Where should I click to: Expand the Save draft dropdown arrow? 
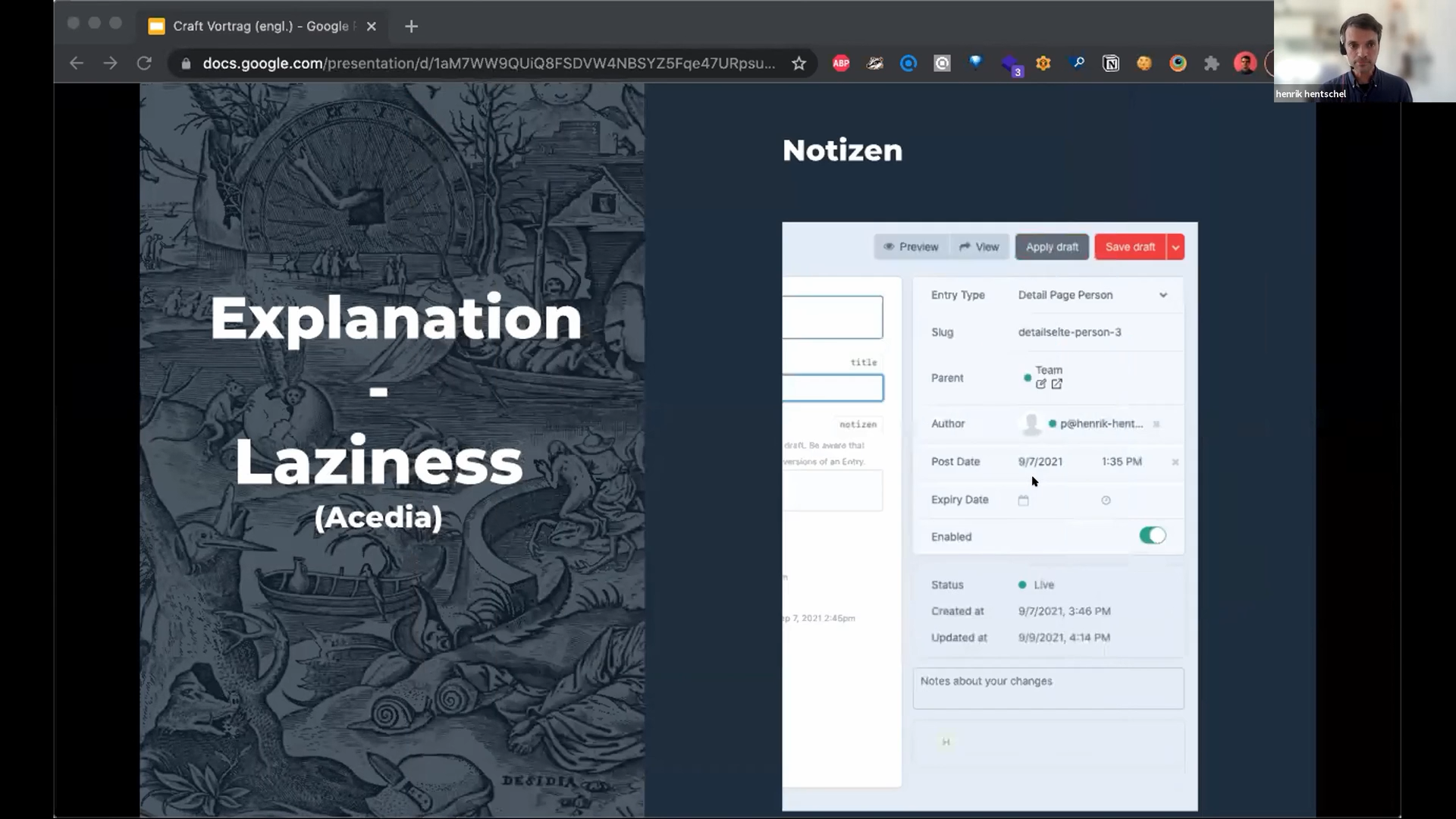coord(1175,247)
